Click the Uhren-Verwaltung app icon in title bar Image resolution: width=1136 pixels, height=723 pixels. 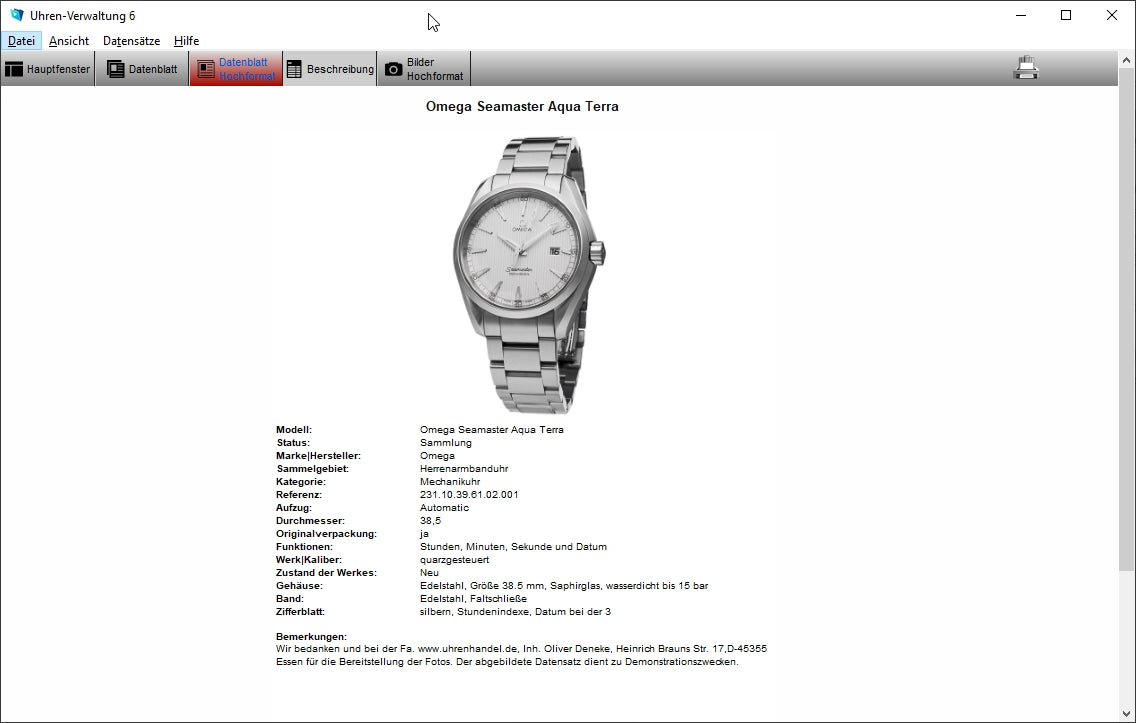pyautogui.click(x=16, y=15)
